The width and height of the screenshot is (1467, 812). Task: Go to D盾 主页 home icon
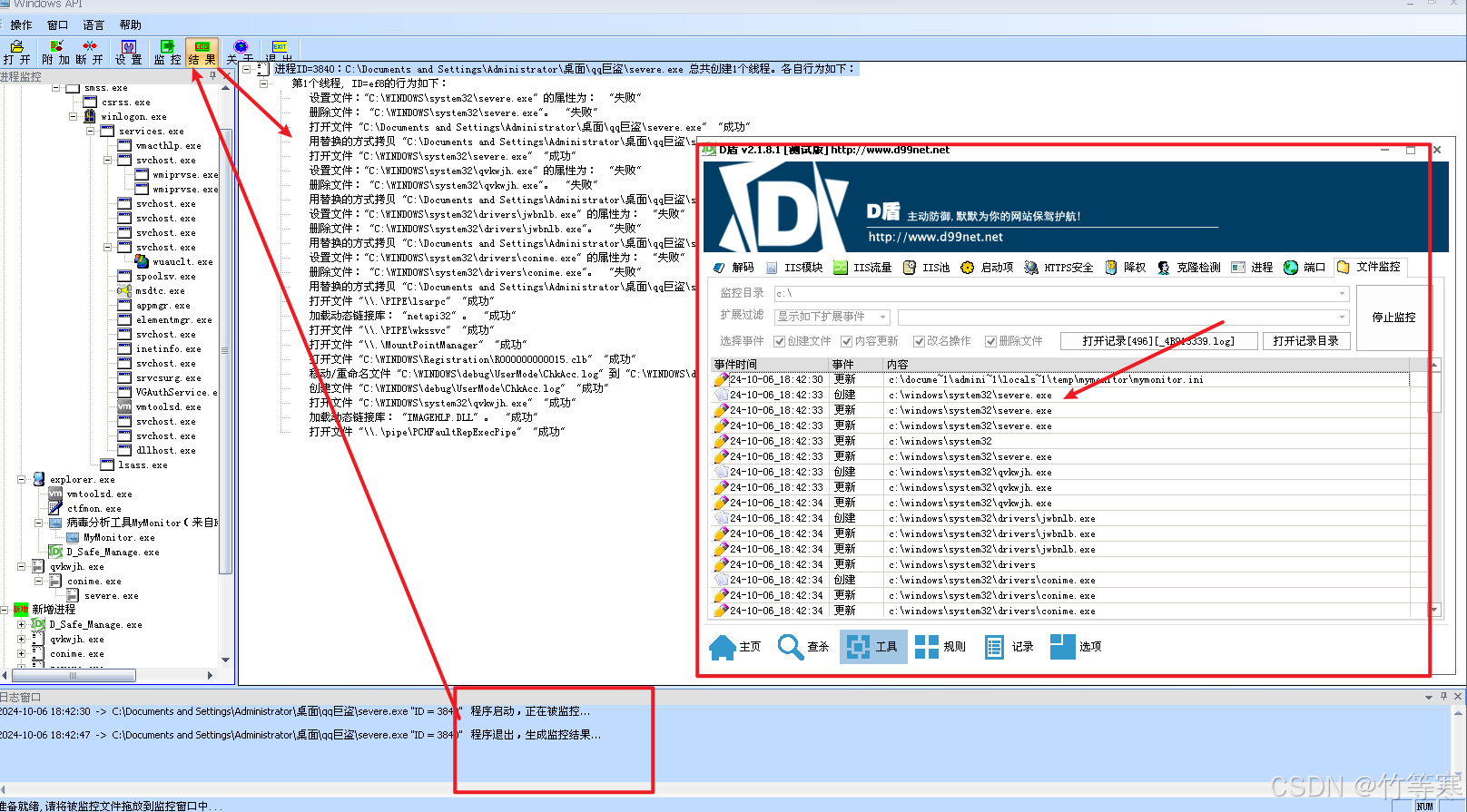pos(734,646)
